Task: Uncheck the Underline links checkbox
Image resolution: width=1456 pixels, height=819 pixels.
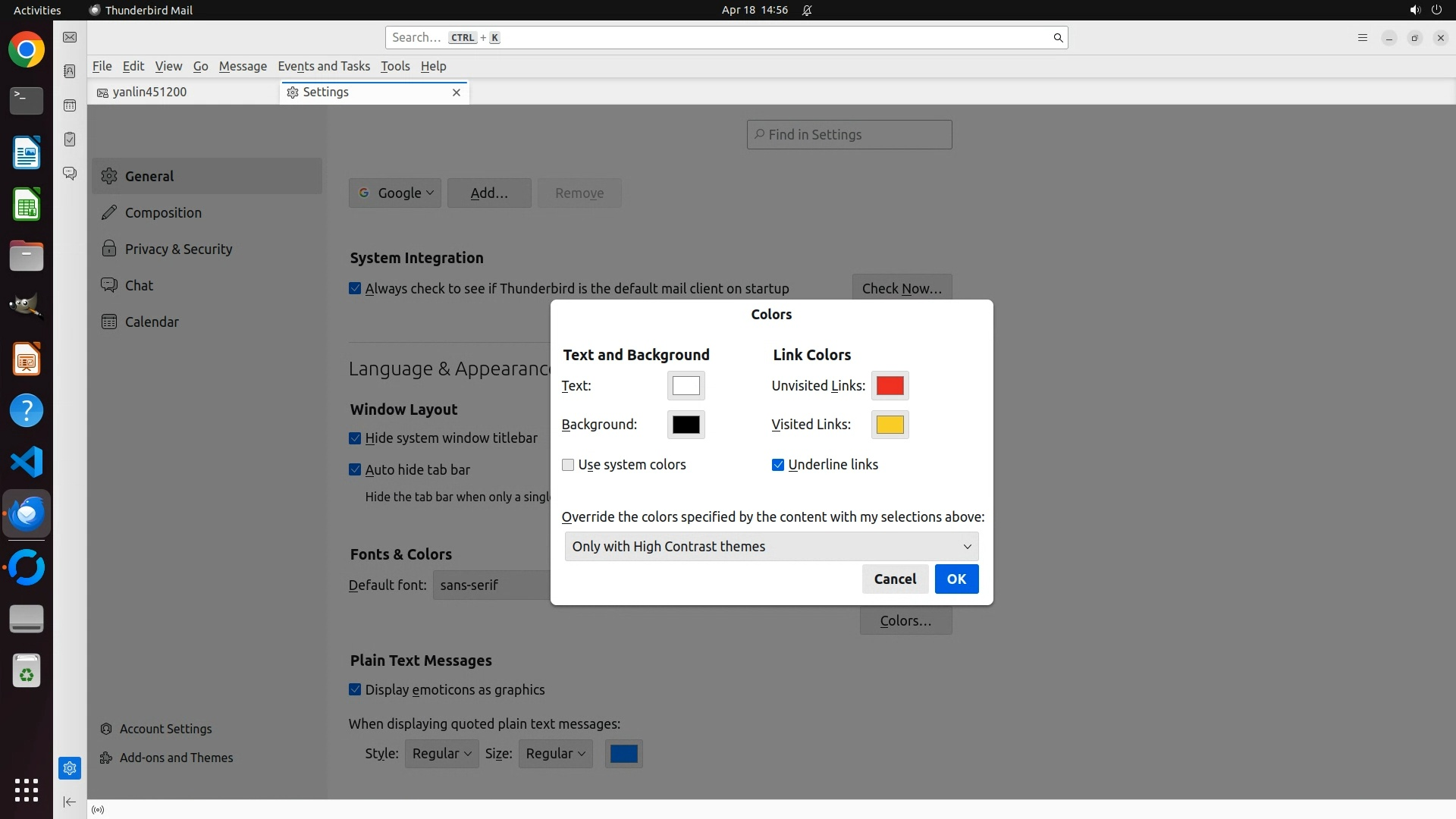Action: click(x=778, y=465)
